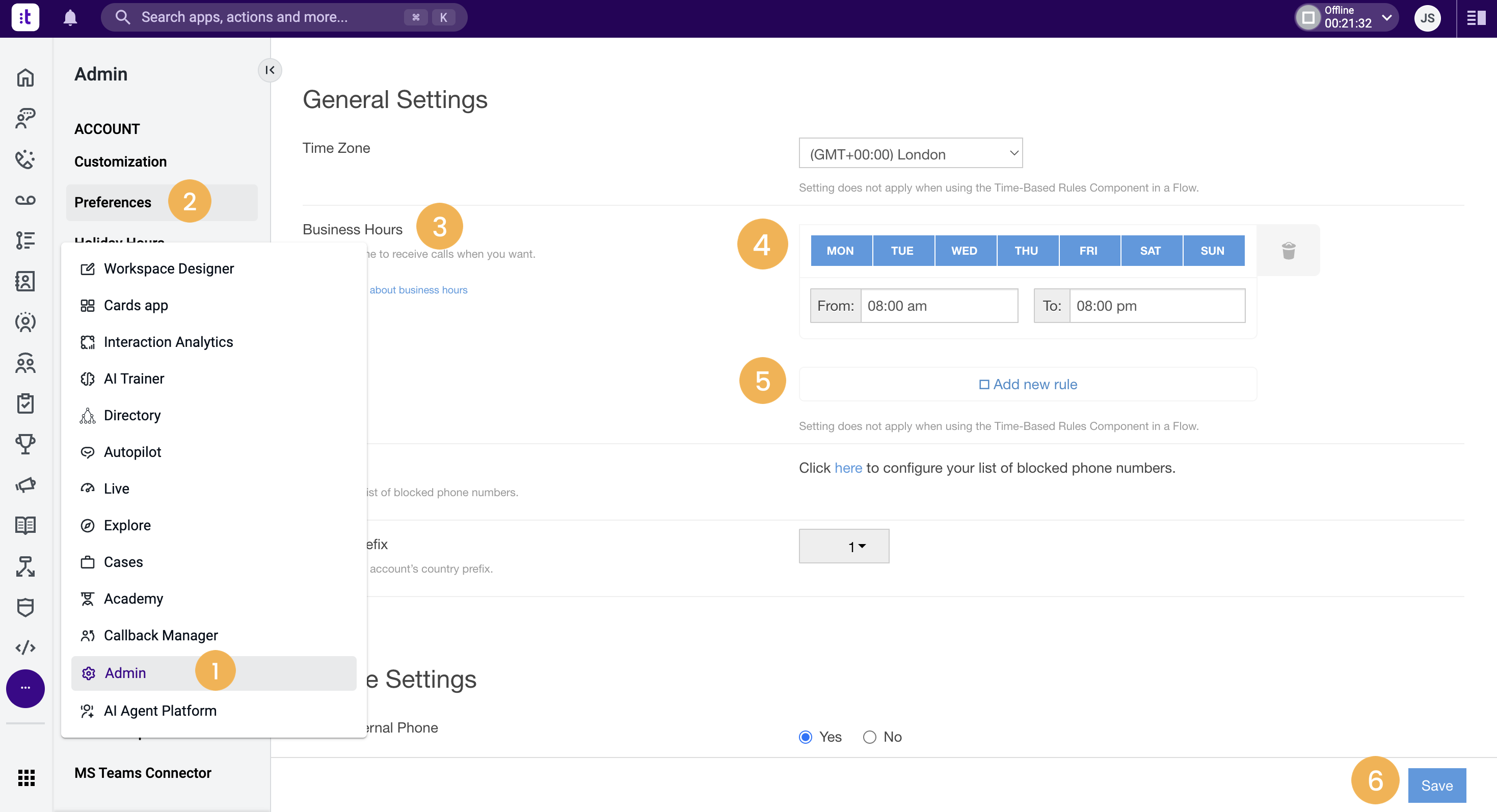Image resolution: width=1497 pixels, height=812 pixels.
Task: Open the apps grid launcher icon
Action: pos(26,778)
